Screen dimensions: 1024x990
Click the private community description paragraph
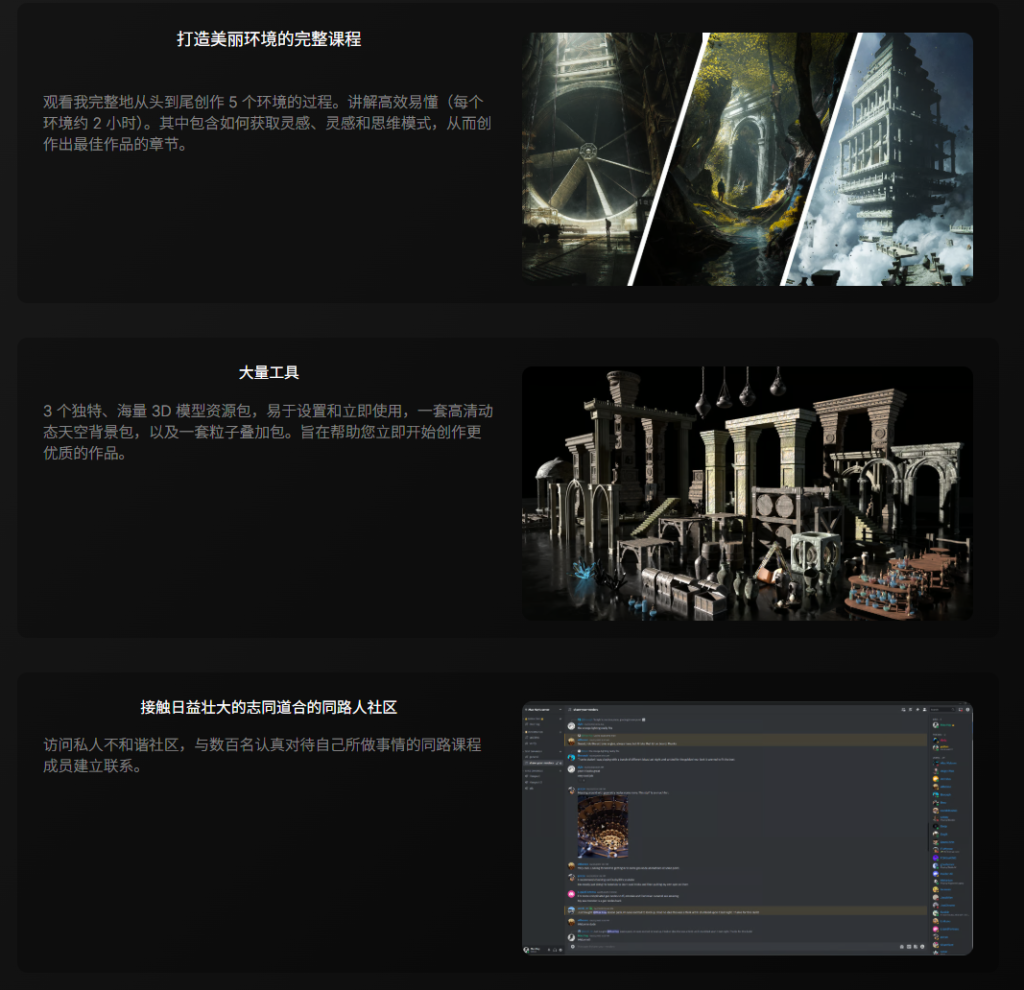262,755
